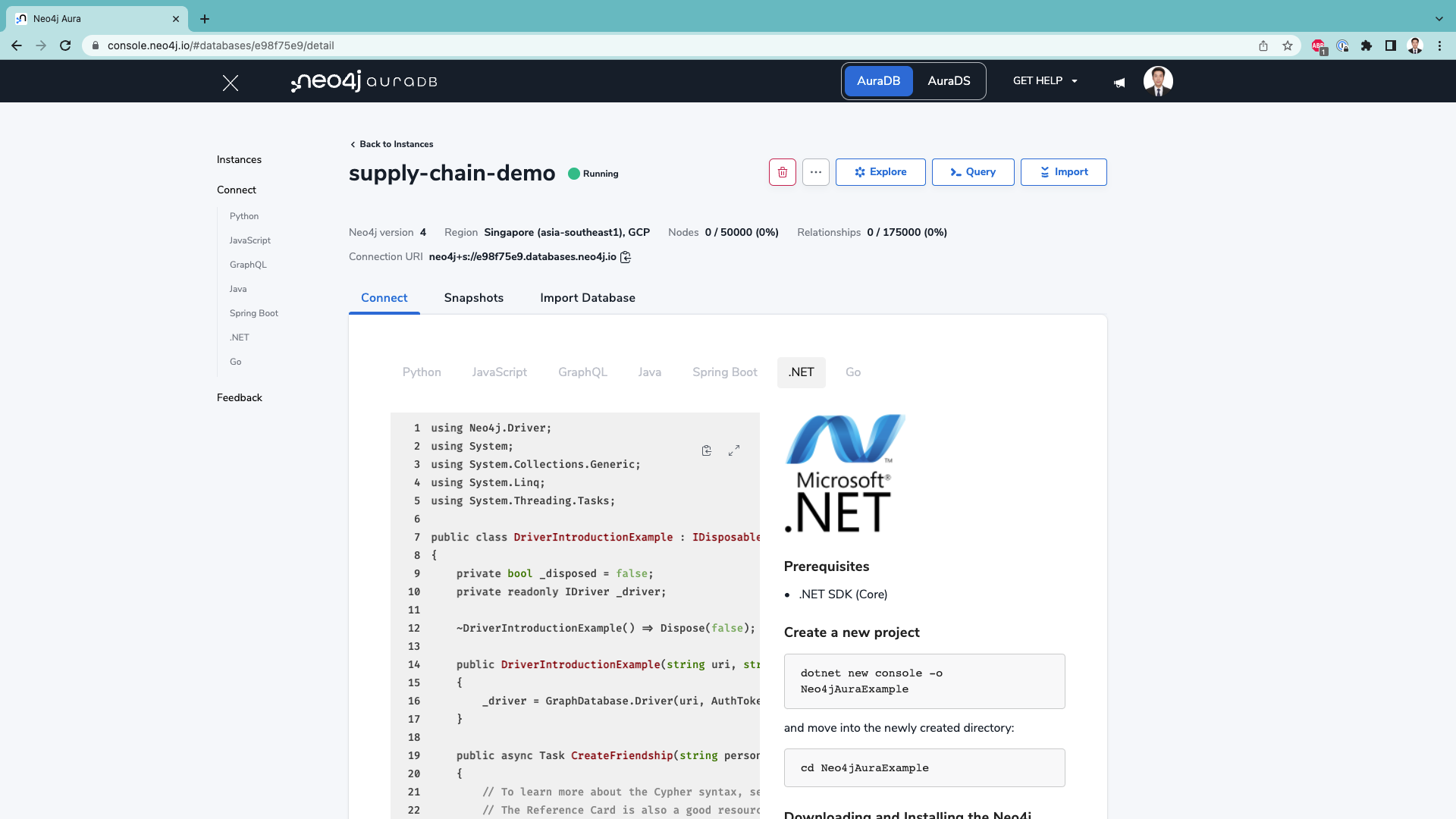Delete instance via red trash icon

(x=783, y=172)
